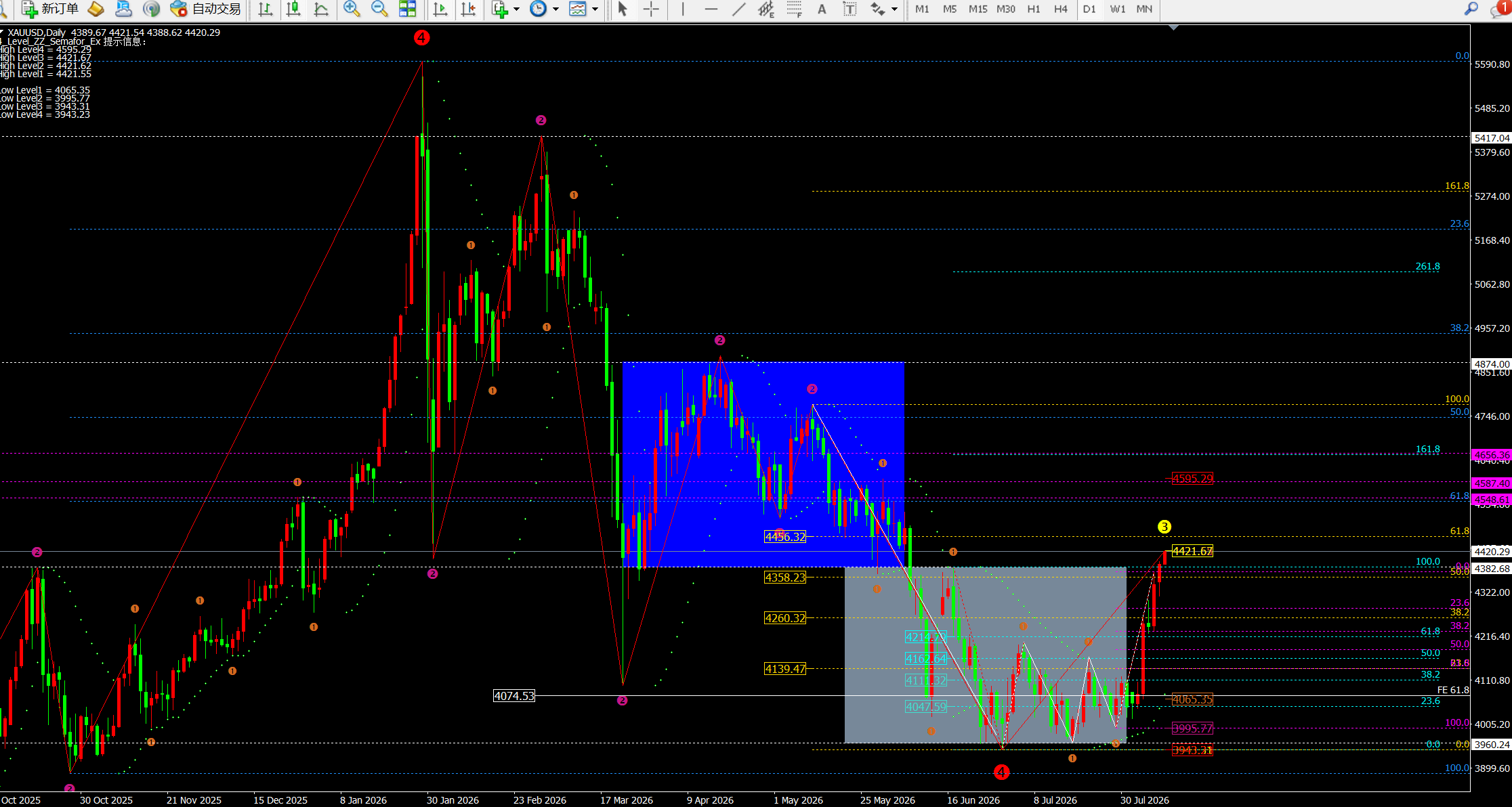Click the 4595.29 red price label
The height and width of the screenshot is (807, 1512).
tap(1192, 479)
